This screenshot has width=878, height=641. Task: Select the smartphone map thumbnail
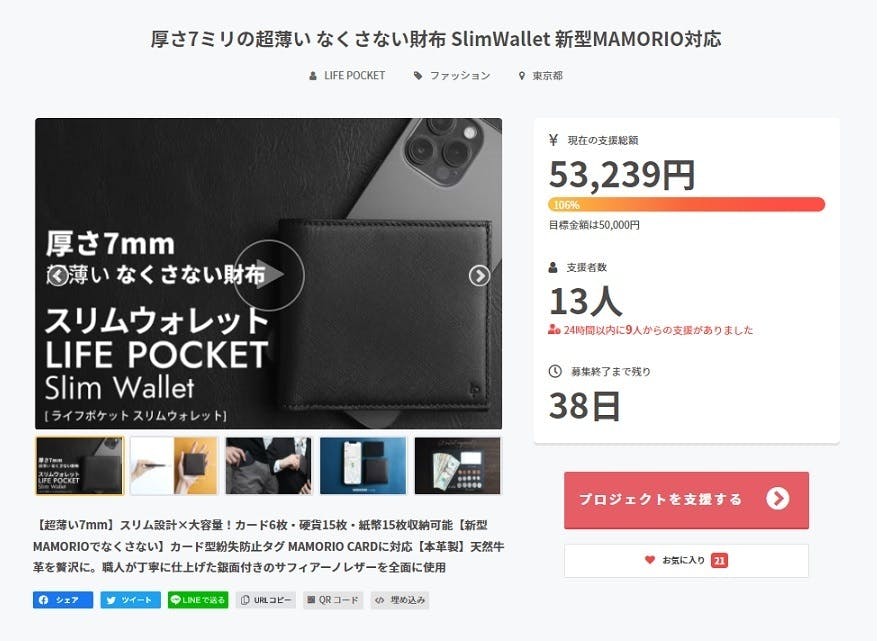tap(363, 466)
